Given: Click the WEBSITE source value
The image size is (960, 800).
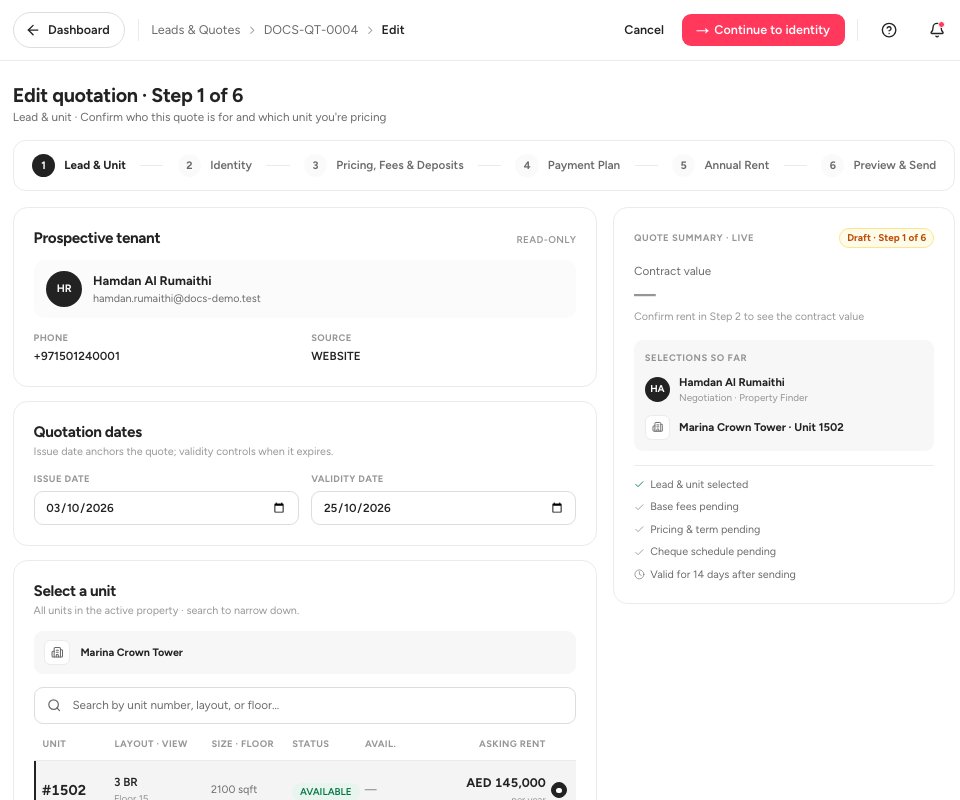Looking at the screenshot, I should click(x=336, y=356).
